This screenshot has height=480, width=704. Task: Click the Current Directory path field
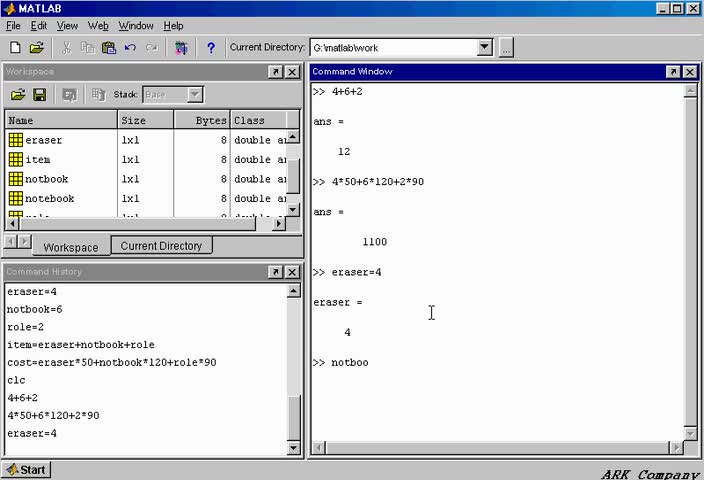click(393, 48)
